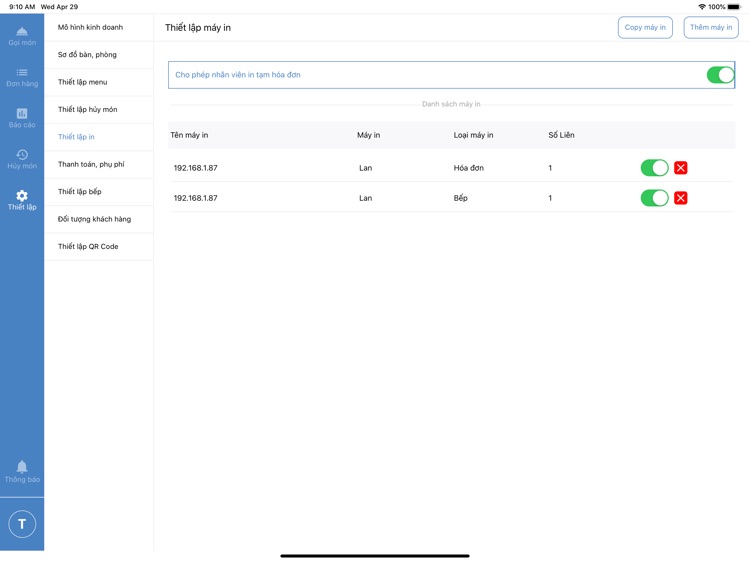Select 192.168.1.87 in the Bếp row
The image size is (750, 562).
pos(195,198)
